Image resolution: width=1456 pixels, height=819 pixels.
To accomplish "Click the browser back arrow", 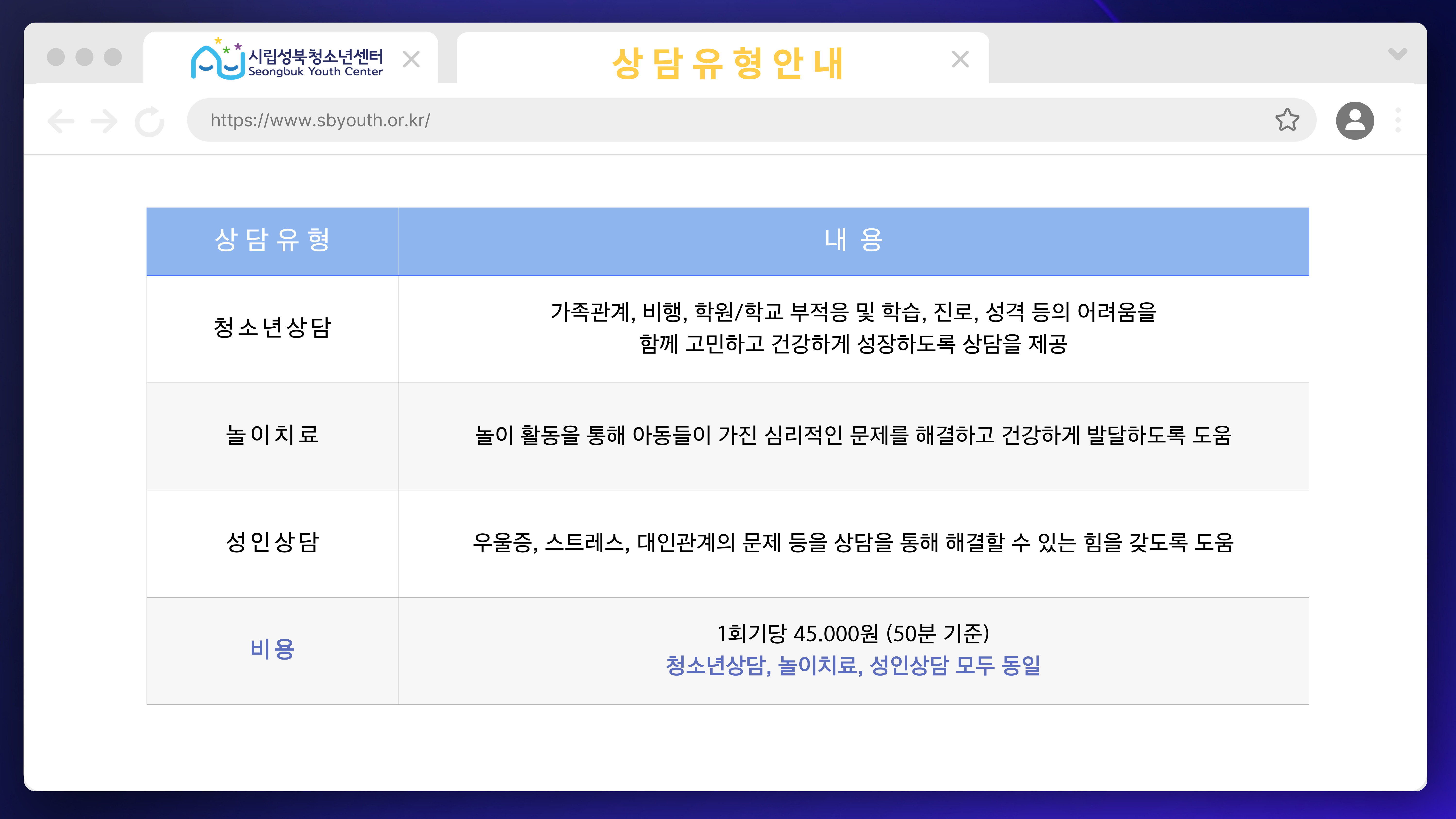I will pyautogui.click(x=61, y=121).
